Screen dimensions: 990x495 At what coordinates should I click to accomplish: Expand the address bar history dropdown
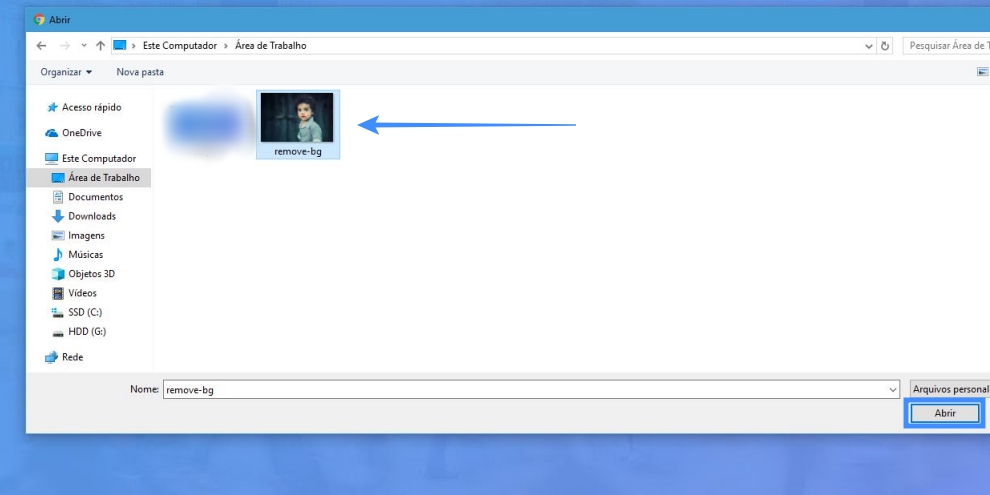pyautogui.click(x=868, y=46)
